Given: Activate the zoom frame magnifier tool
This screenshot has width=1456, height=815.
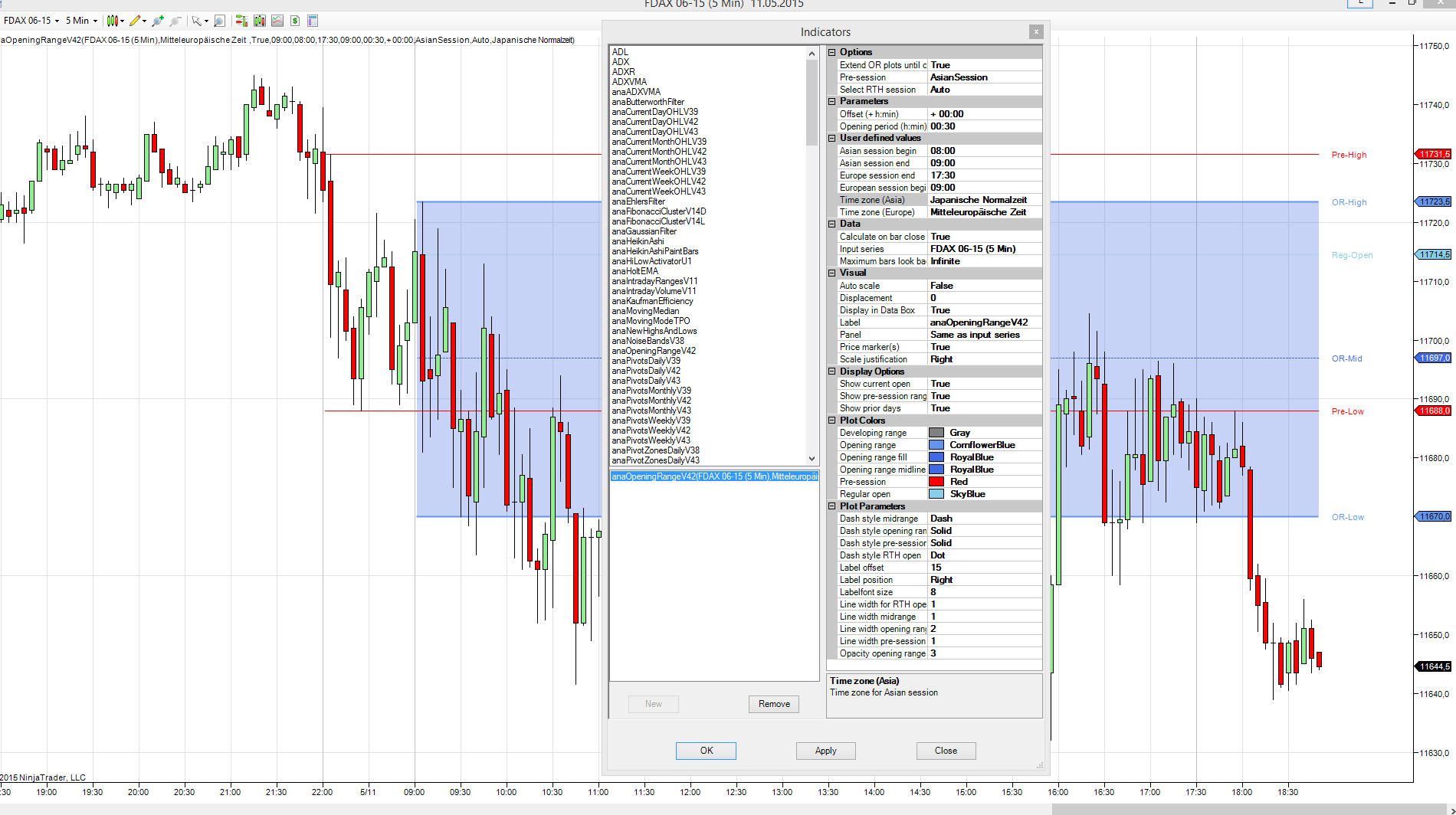Looking at the screenshot, I should pyautogui.click(x=219, y=21).
